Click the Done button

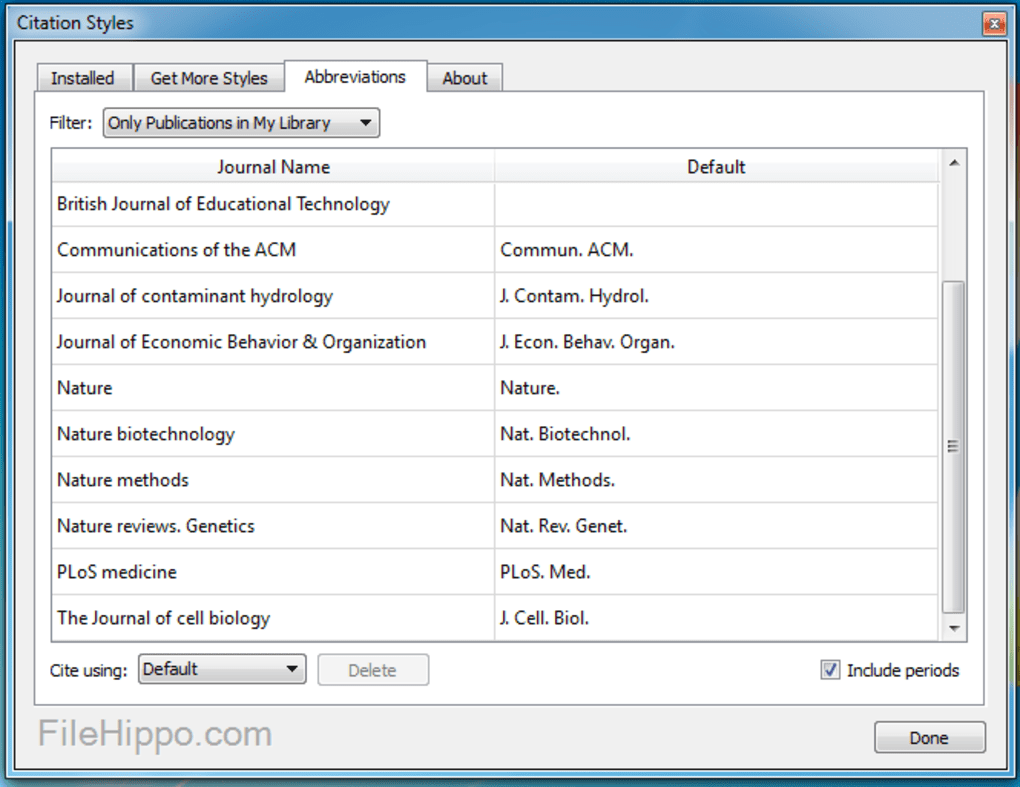(x=929, y=737)
